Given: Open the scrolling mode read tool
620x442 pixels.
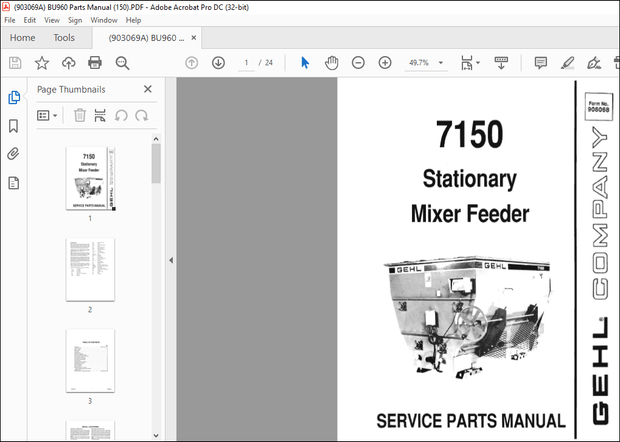Looking at the screenshot, I should [x=501, y=63].
